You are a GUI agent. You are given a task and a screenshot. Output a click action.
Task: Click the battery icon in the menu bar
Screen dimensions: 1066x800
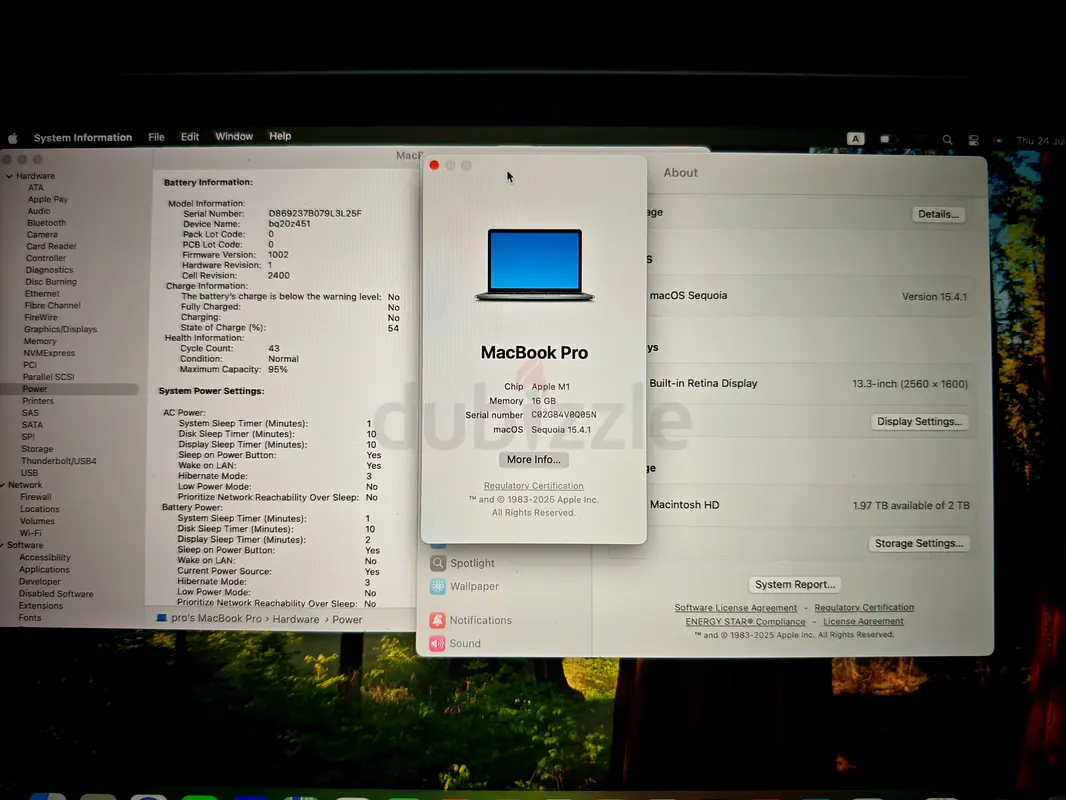click(887, 139)
